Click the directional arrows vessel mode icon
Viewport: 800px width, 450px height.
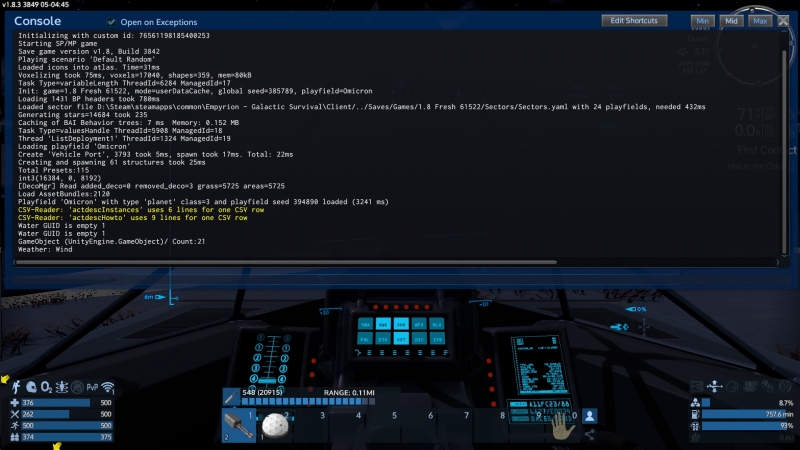714,387
